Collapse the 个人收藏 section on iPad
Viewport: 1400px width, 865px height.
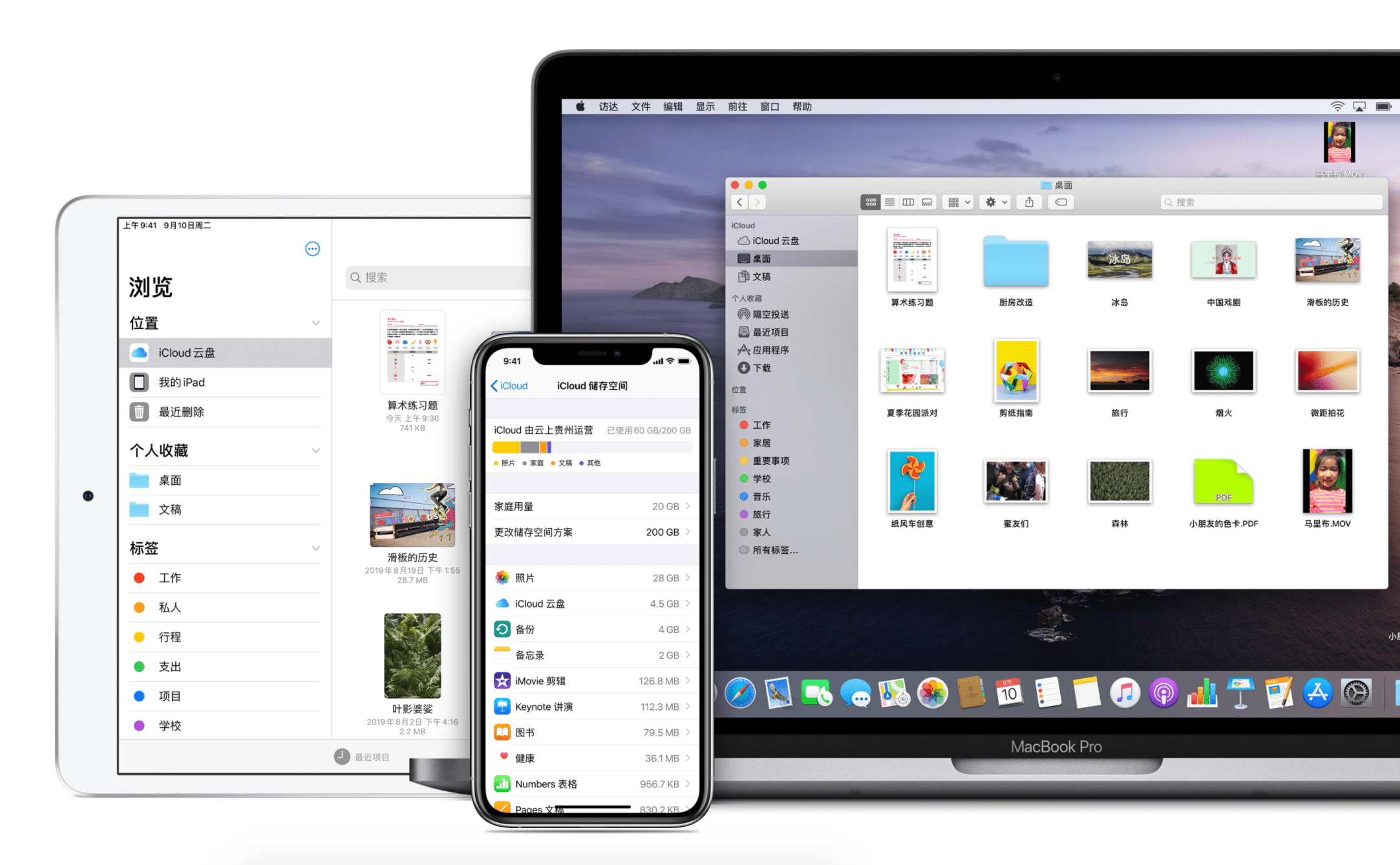click(x=315, y=451)
